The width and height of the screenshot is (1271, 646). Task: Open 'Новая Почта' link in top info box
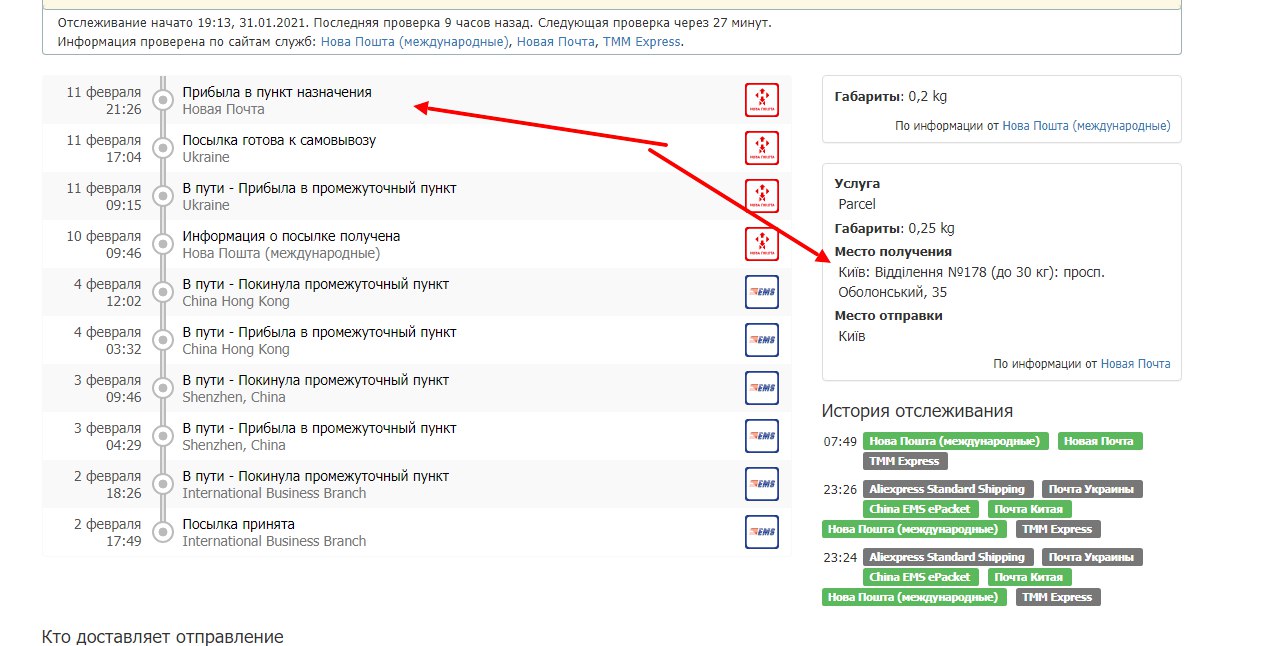click(x=555, y=42)
